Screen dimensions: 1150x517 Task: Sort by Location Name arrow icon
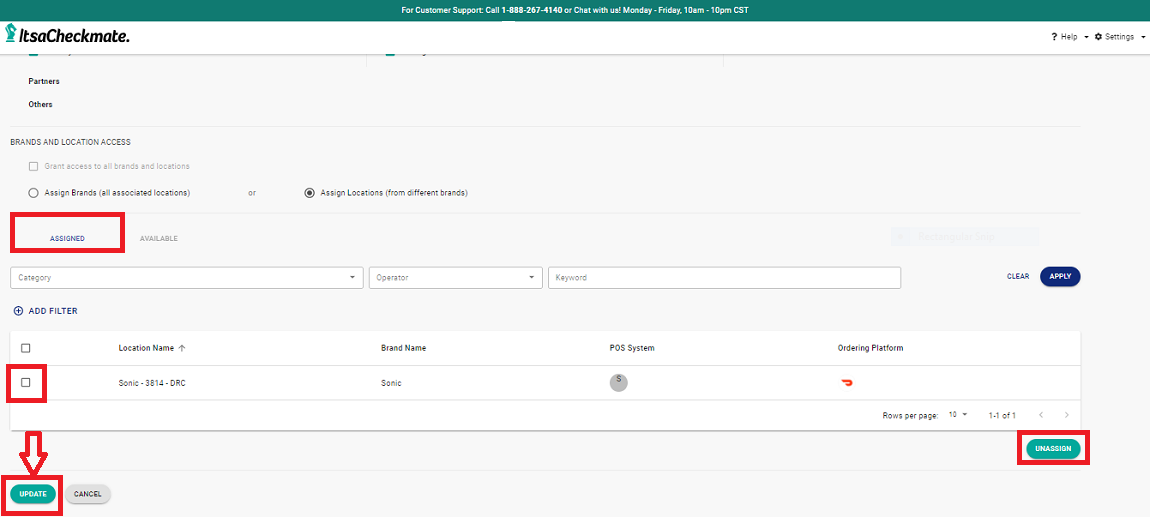(182, 348)
